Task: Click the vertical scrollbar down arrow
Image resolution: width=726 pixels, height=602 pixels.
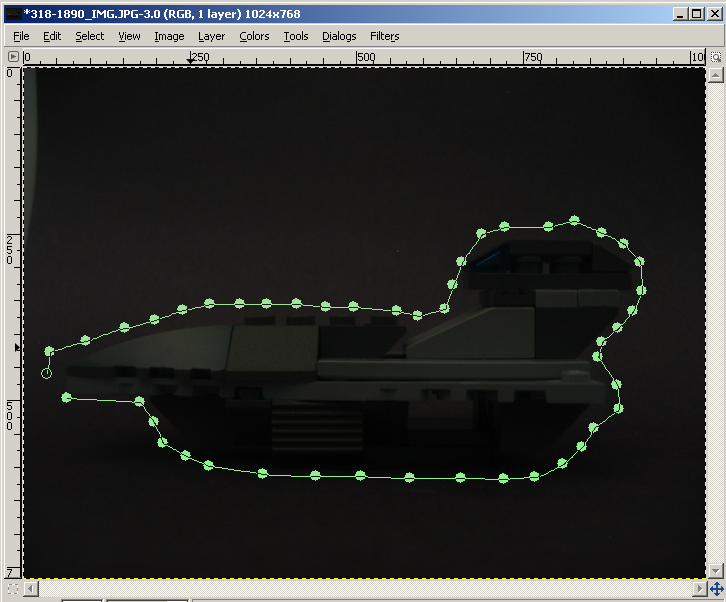Action: pyautogui.click(x=715, y=571)
